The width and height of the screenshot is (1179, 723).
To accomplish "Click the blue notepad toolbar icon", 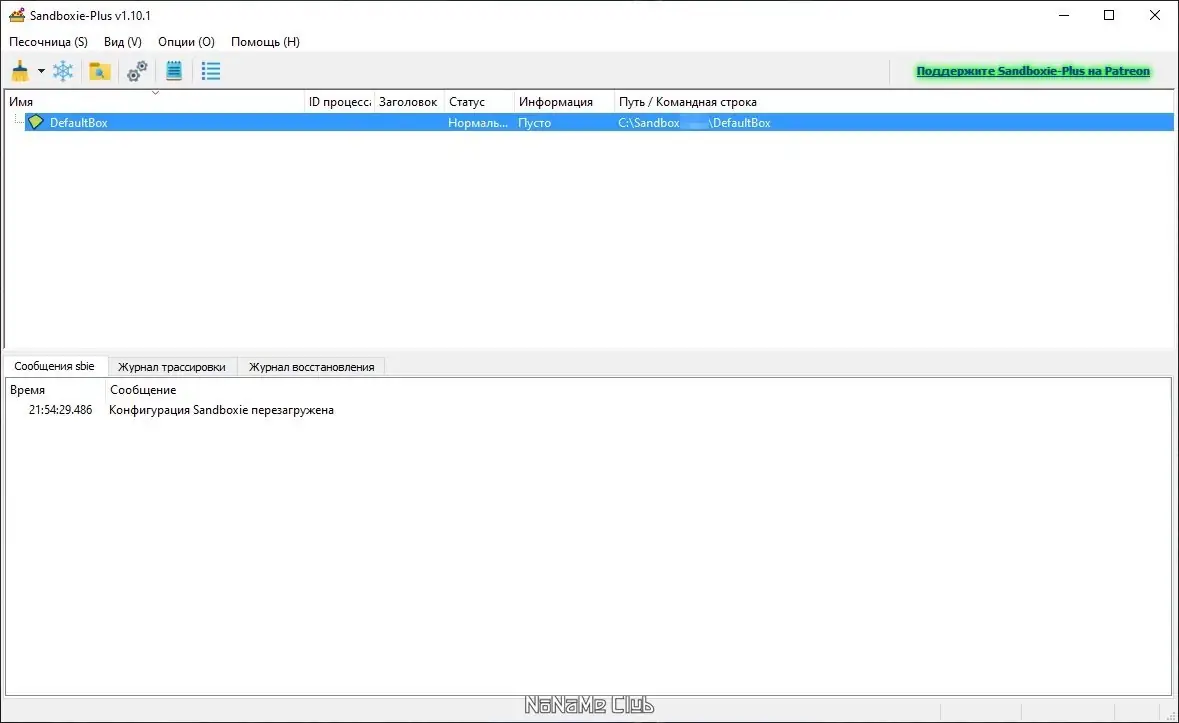I will coord(174,71).
